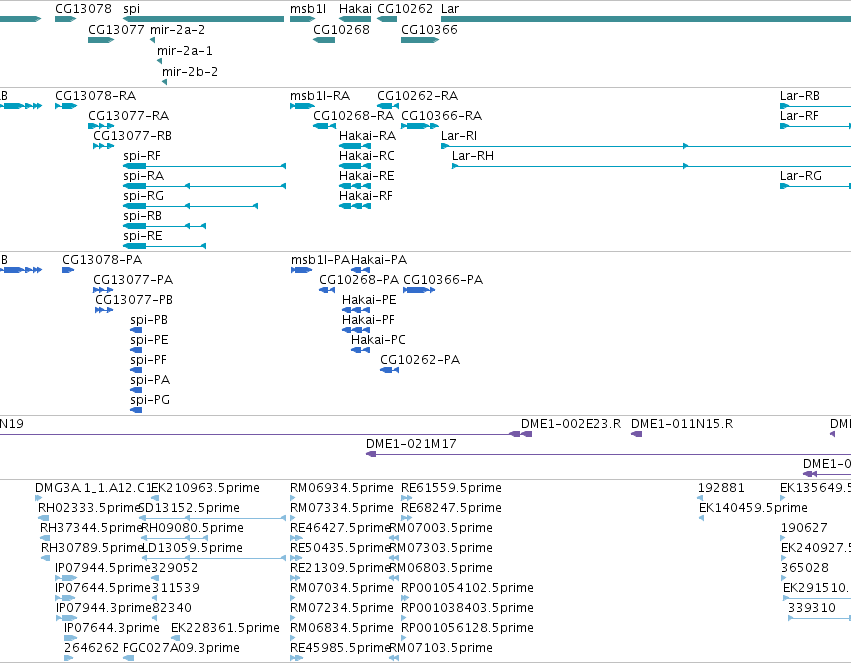Click EST FGC027A09.3prime
The width and height of the screenshot is (851, 663).
(181, 648)
